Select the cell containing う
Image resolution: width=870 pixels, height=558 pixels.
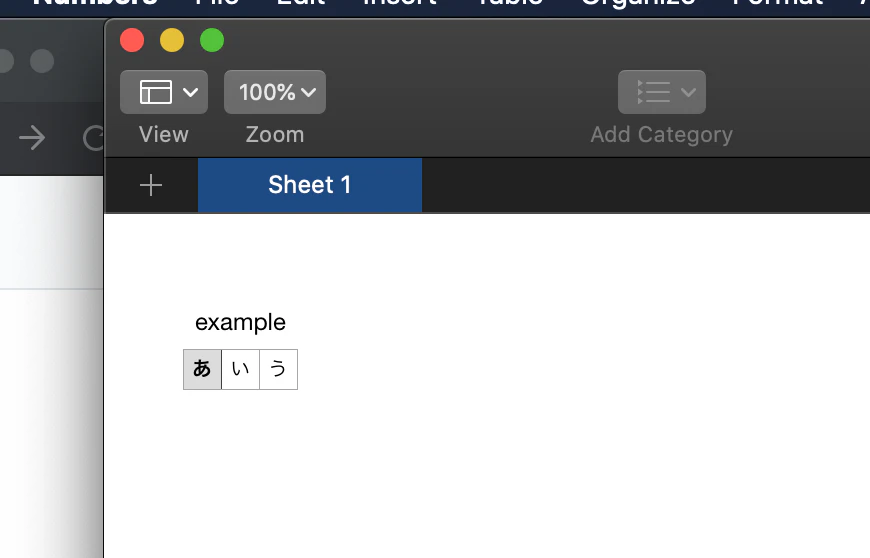click(278, 369)
